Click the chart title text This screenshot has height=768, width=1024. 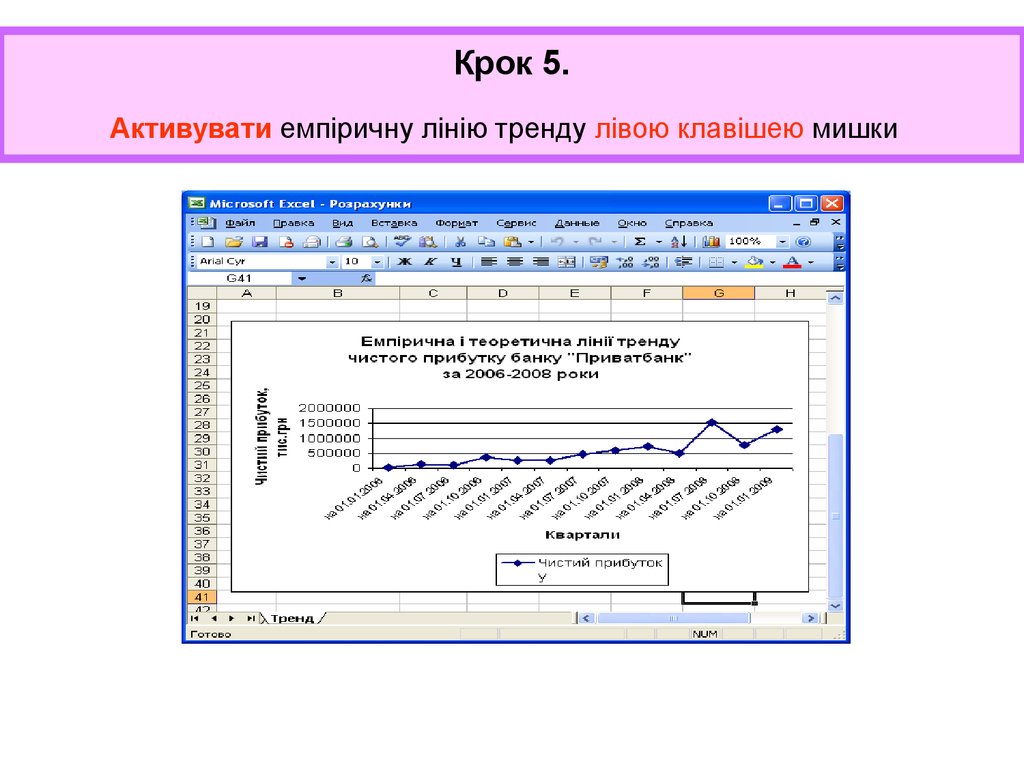[x=520, y=357]
